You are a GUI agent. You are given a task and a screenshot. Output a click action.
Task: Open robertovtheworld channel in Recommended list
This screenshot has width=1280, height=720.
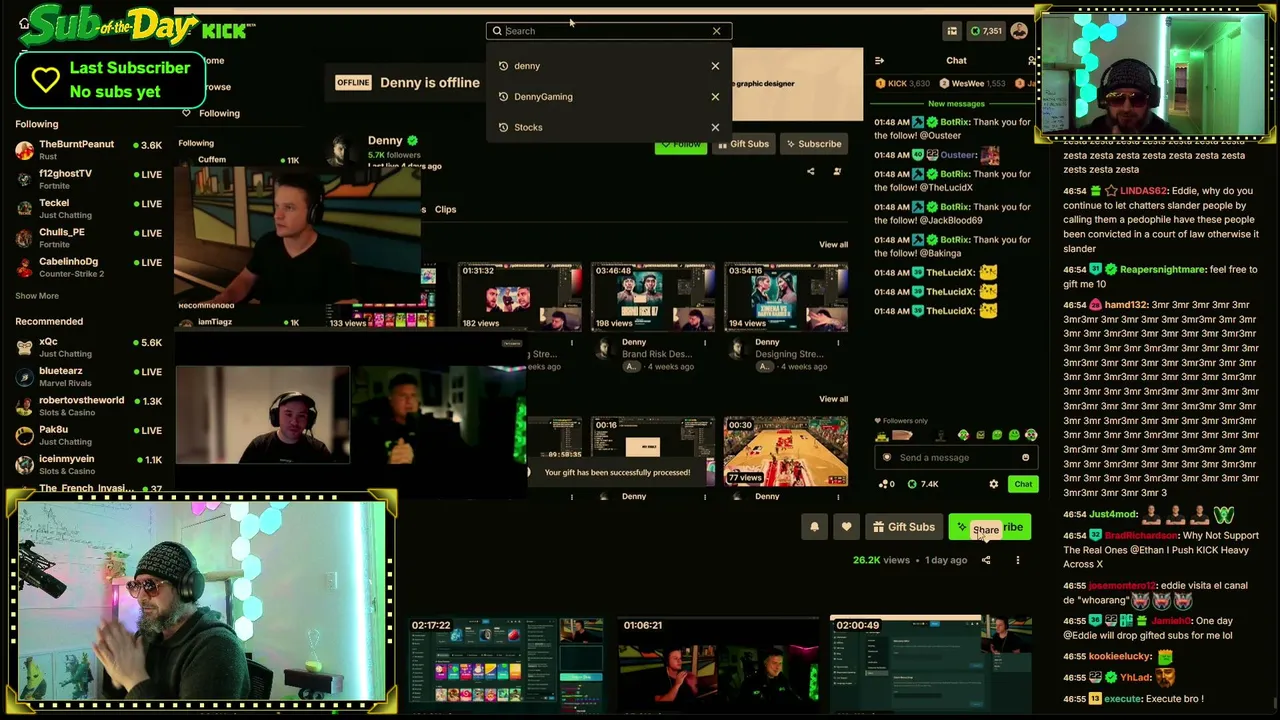click(x=88, y=406)
